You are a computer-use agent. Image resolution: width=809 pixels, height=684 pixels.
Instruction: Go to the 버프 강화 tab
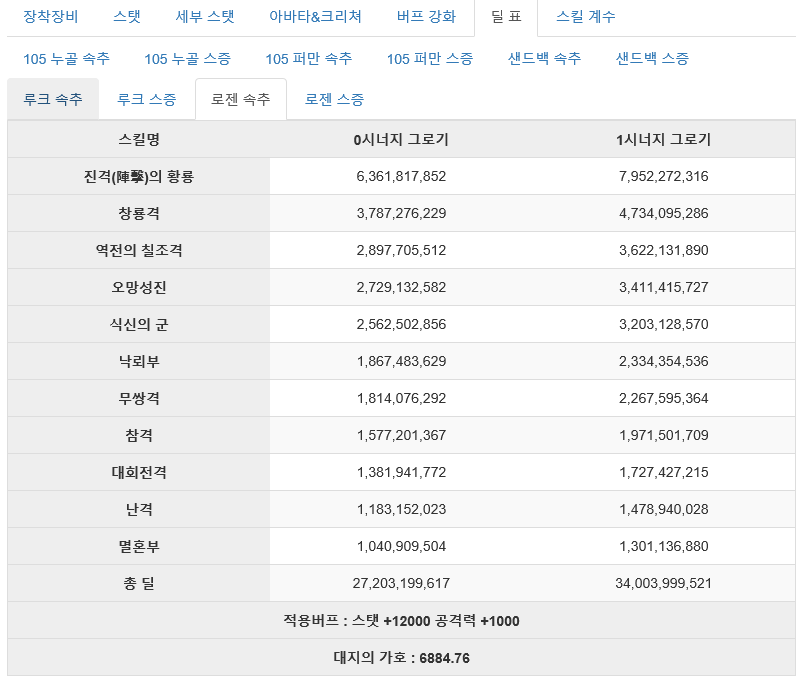click(426, 17)
